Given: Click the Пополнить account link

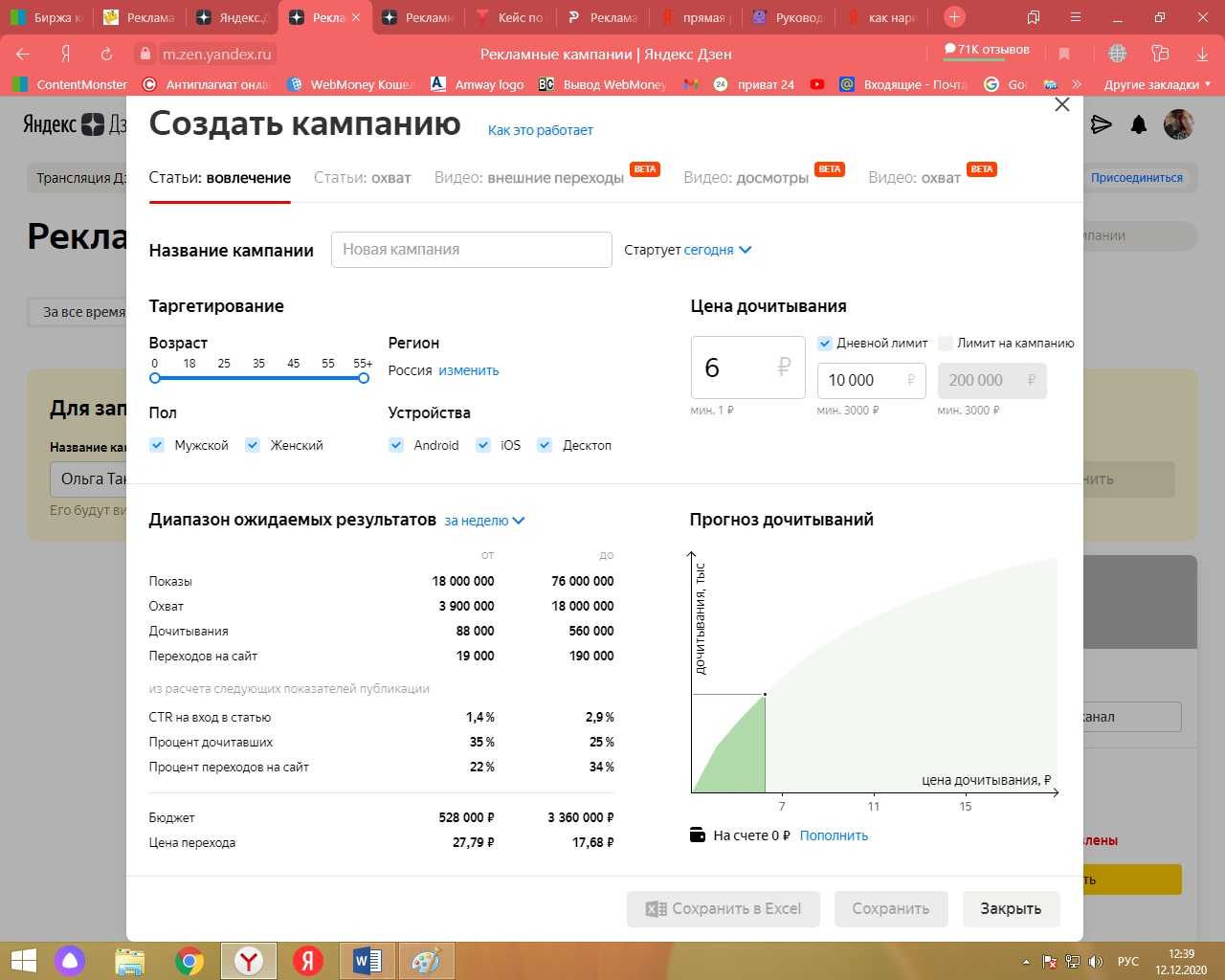Looking at the screenshot, I should pos(834,835).
